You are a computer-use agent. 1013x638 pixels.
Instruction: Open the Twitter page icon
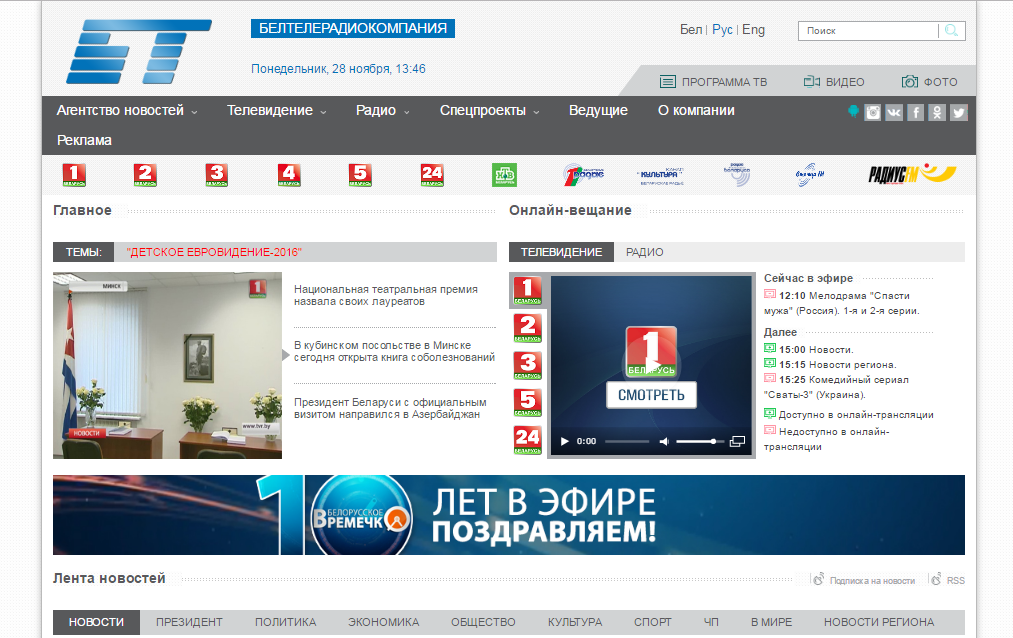[x=959, y=112]
